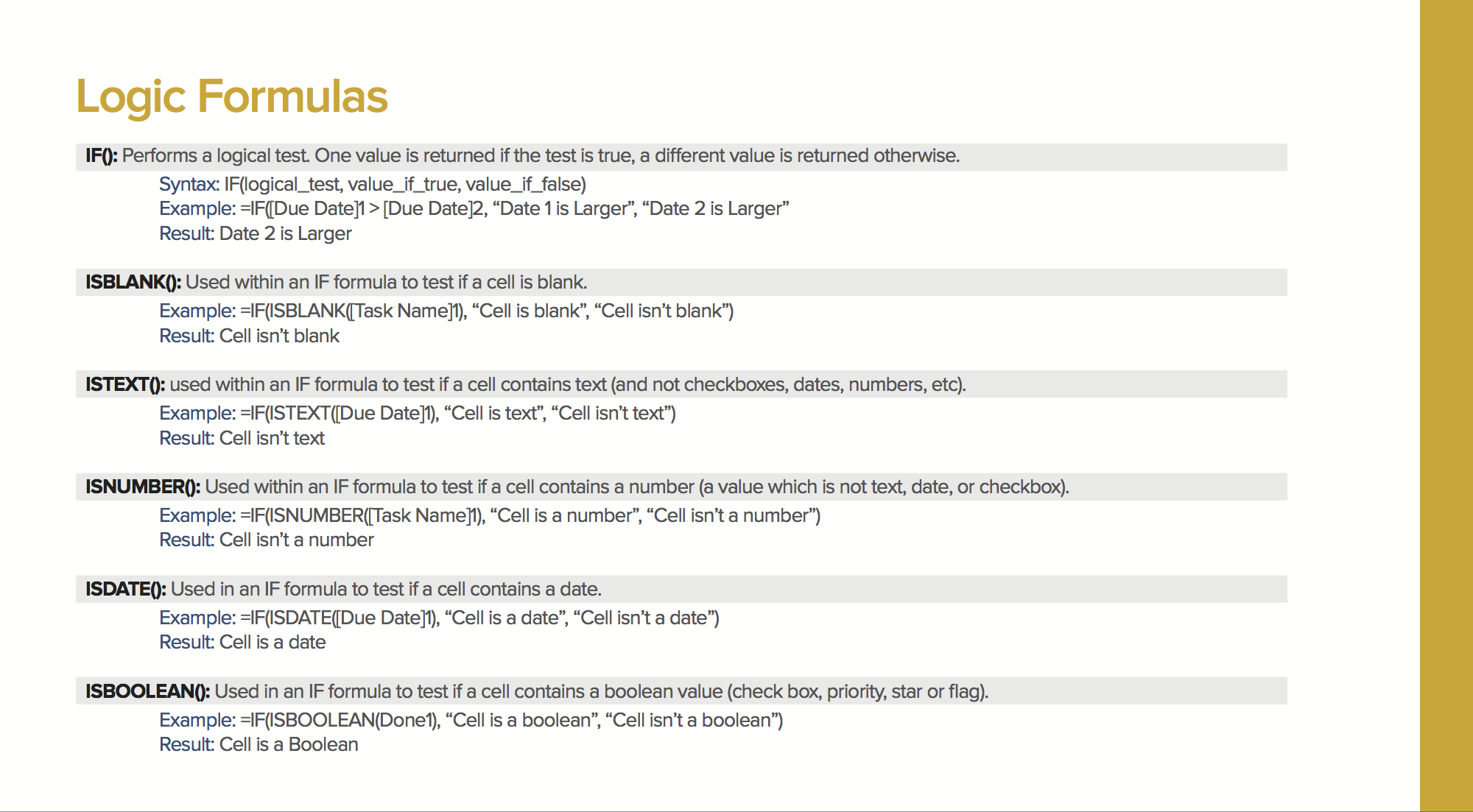
Task: Select the ISNUMBER Task Name example formula
Action: [x=490, y=516]
